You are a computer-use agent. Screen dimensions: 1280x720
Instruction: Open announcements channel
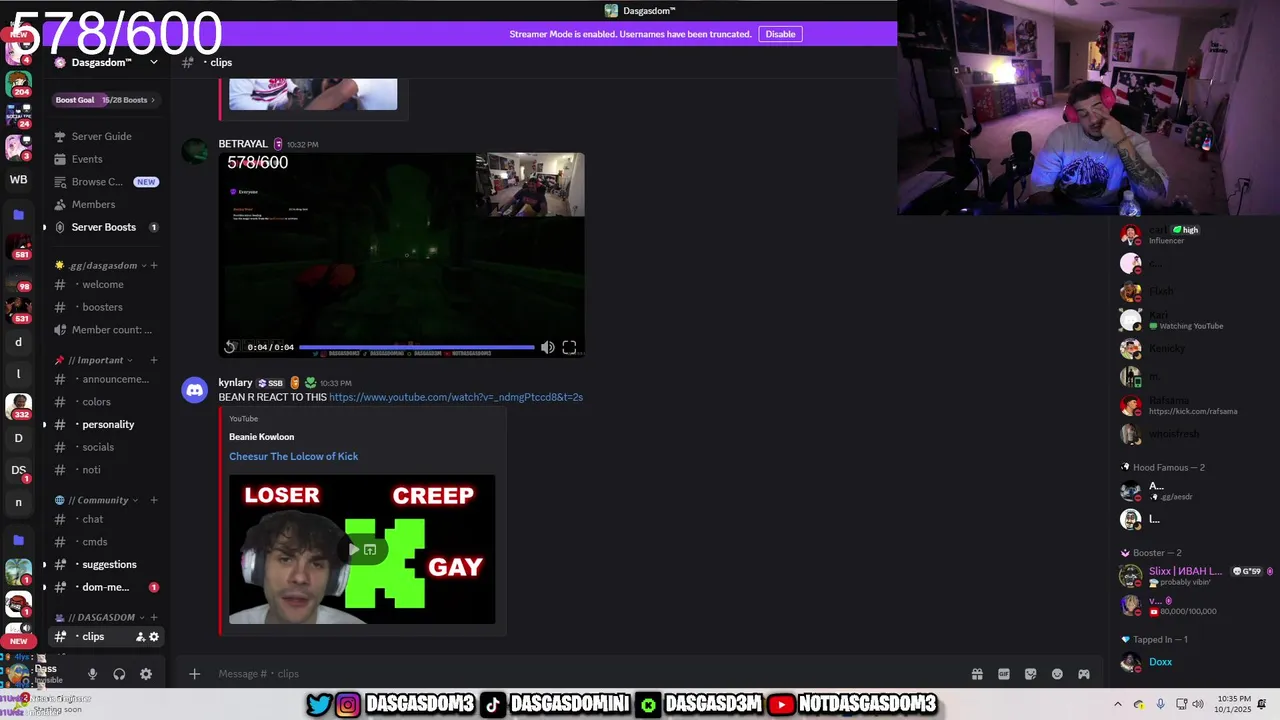(108, 379)
